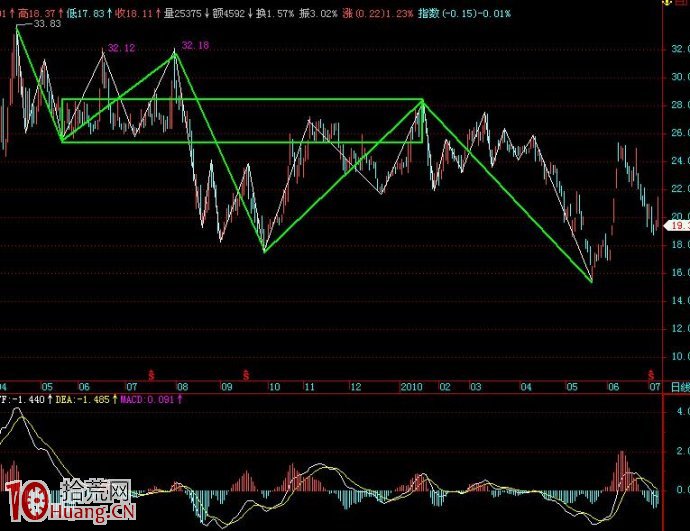Select the 02 month marker on time axis
This screenshot has width=690, height=531.
[445, 387]
